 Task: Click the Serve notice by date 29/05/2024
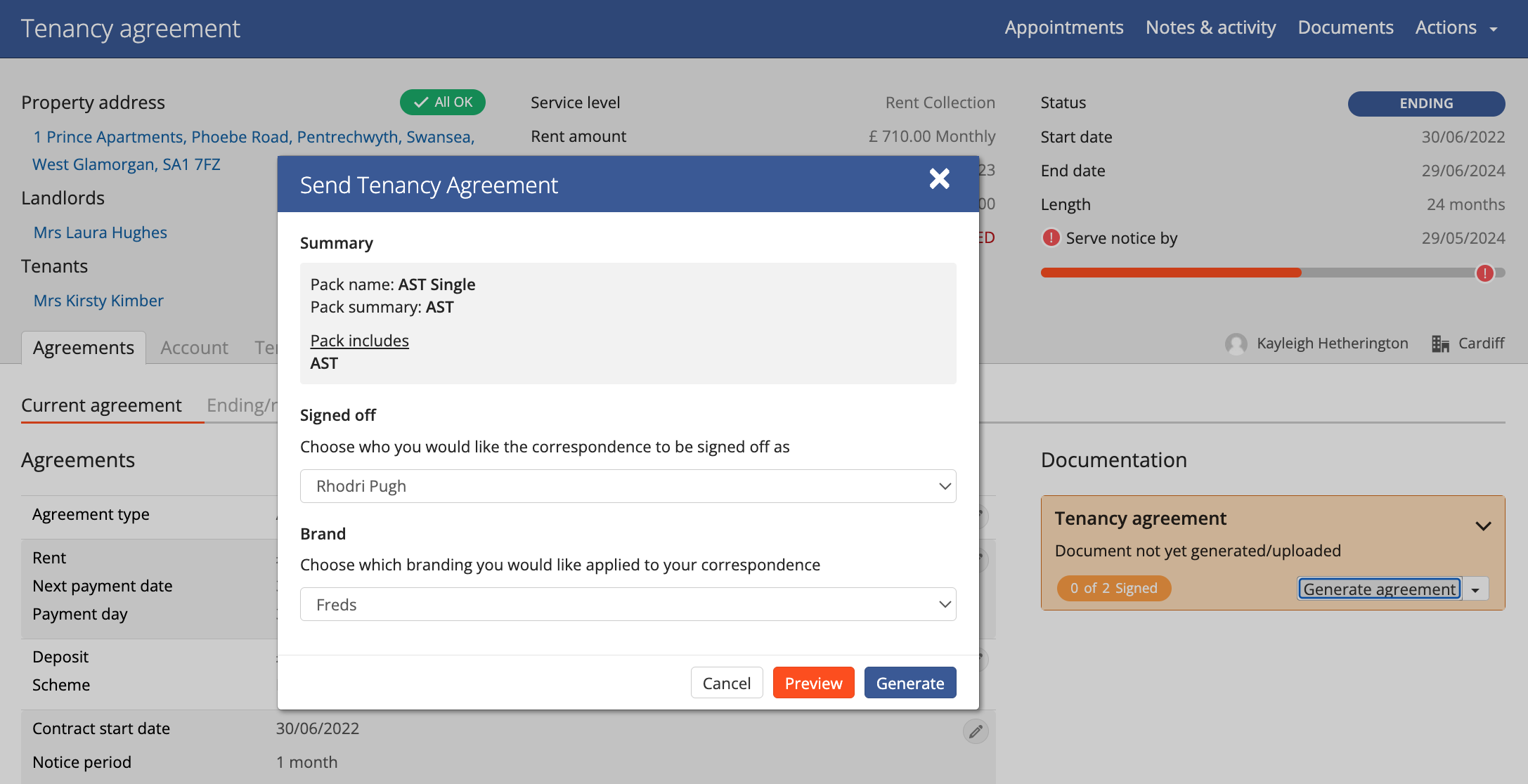pos(1463,238)
